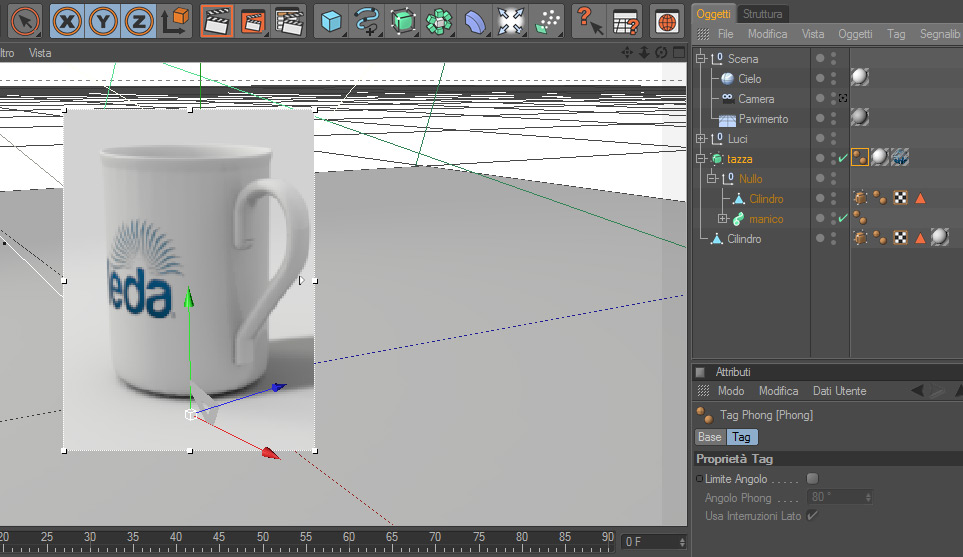The height and width of the screenshot is (557, 963).
Task: Toggle the Y axis lock
Action: (x=103, y=21)
